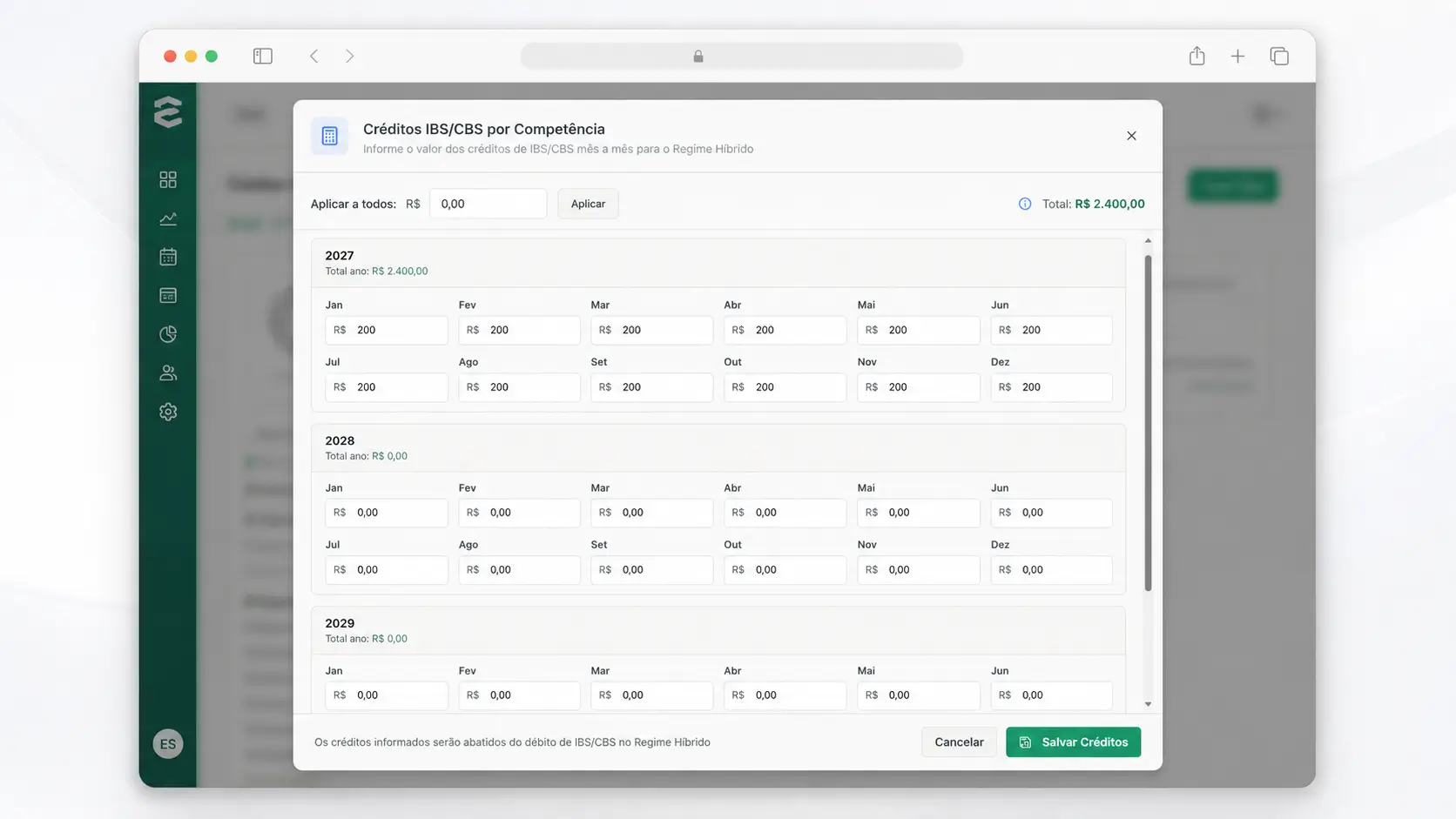Screen dimensions: 1456x819
Task: Click the 2029 Mai value field
Action: (x=919, y=695)
